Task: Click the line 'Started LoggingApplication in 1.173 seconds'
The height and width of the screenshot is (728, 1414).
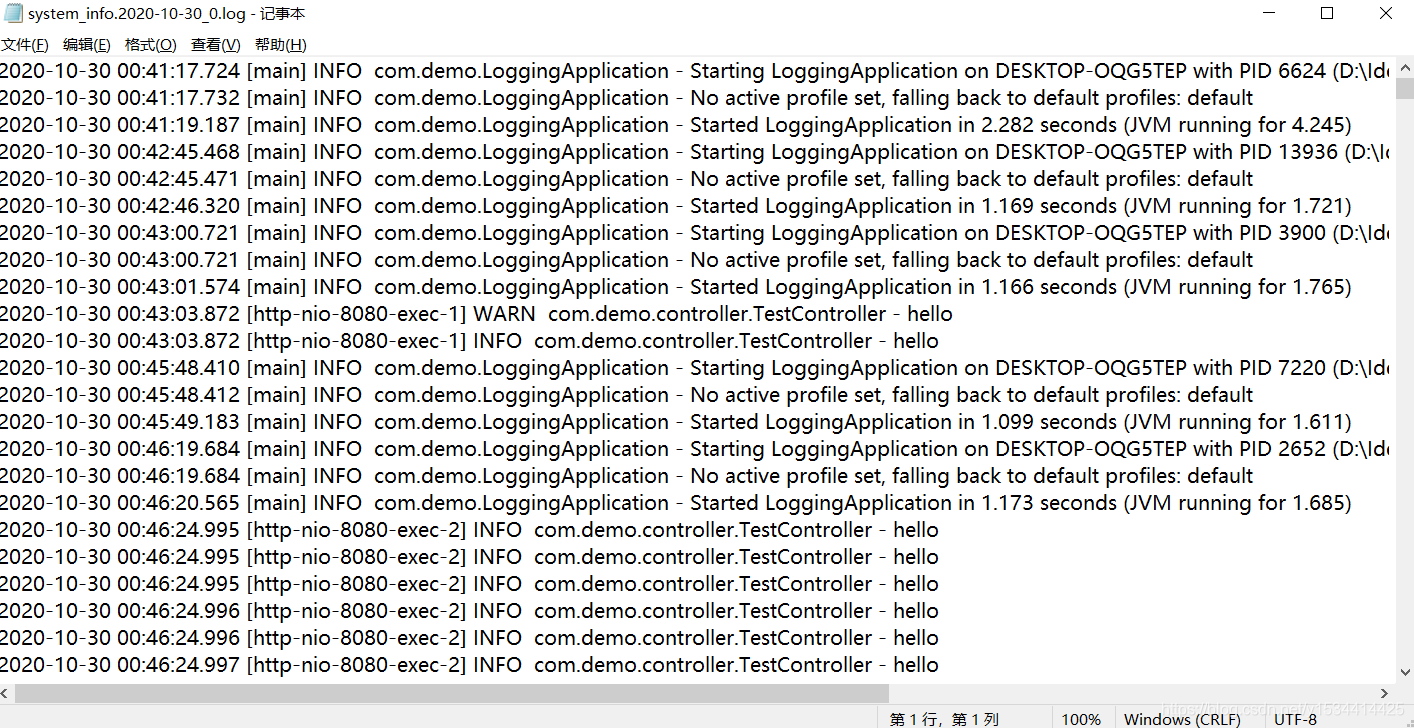Action: (x=676, y=503)
